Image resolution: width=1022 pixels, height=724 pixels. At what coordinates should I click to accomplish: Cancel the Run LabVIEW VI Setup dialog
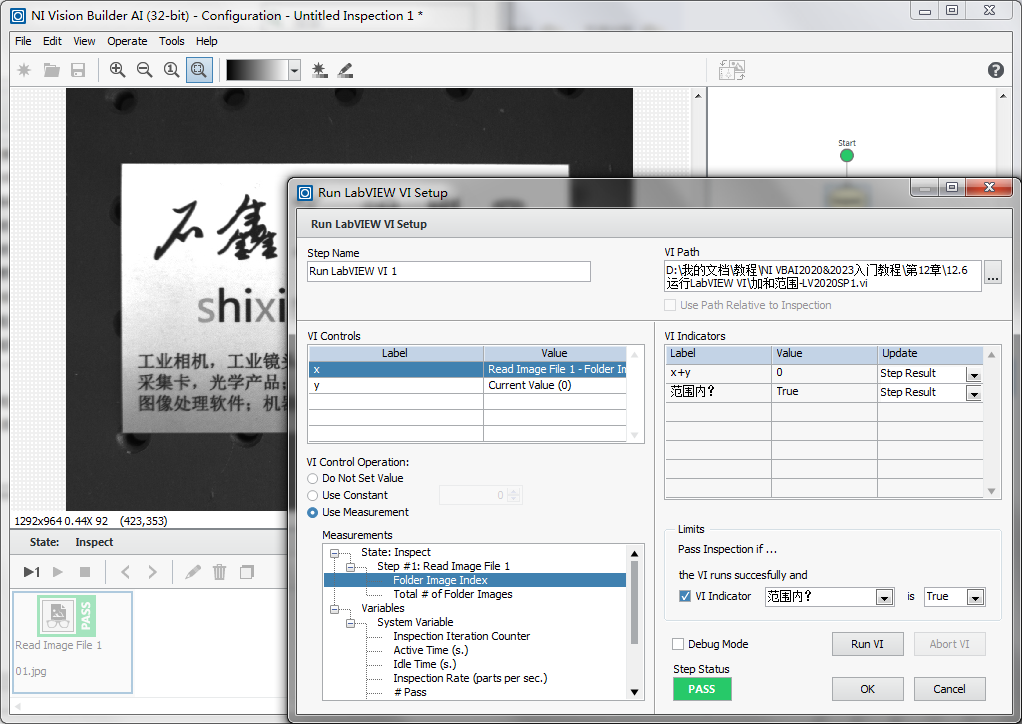click(949, 689)
